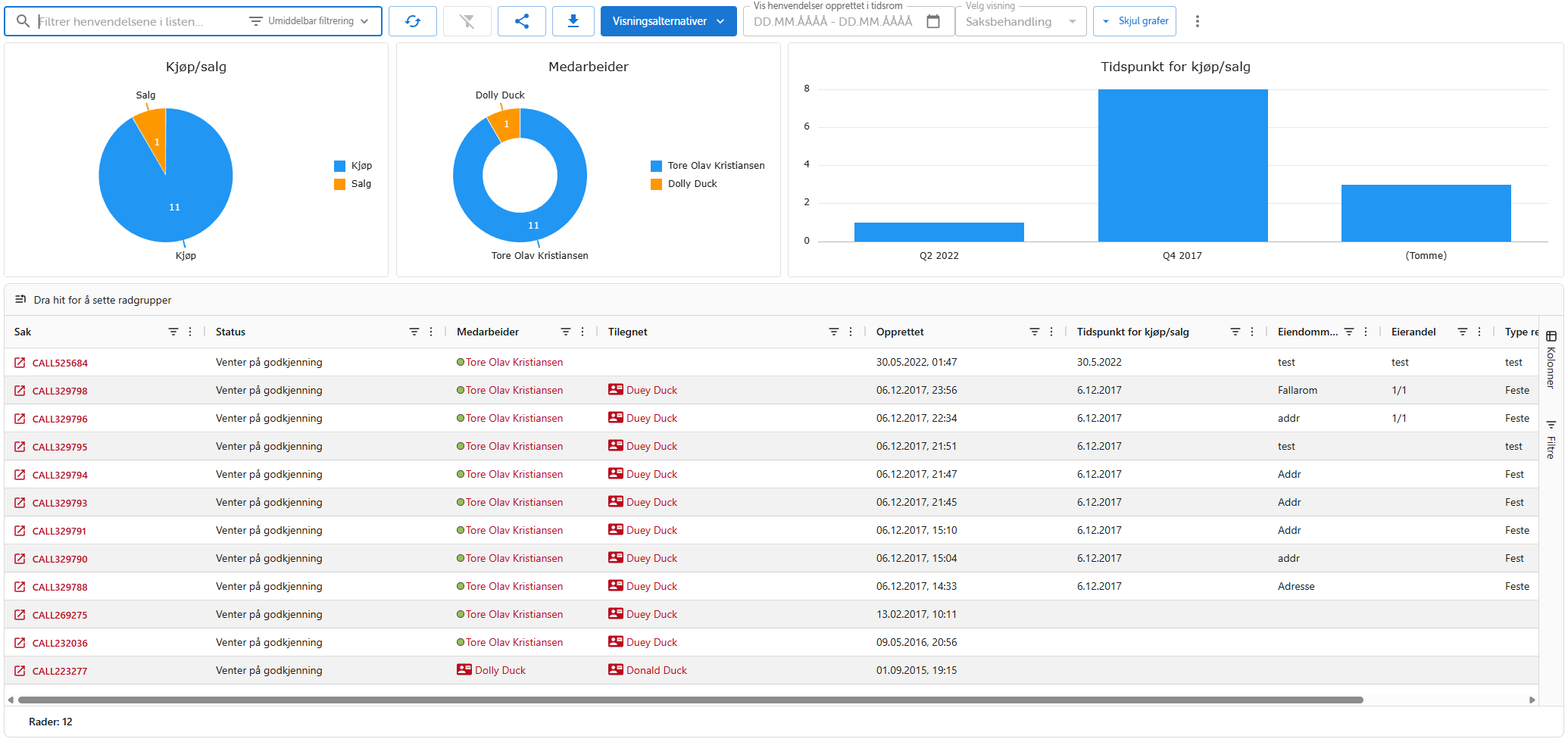This screenshot has height=739, width=1568.
Task: Click the Q4 2017 bar in chart
Action: coord(1182,165)
